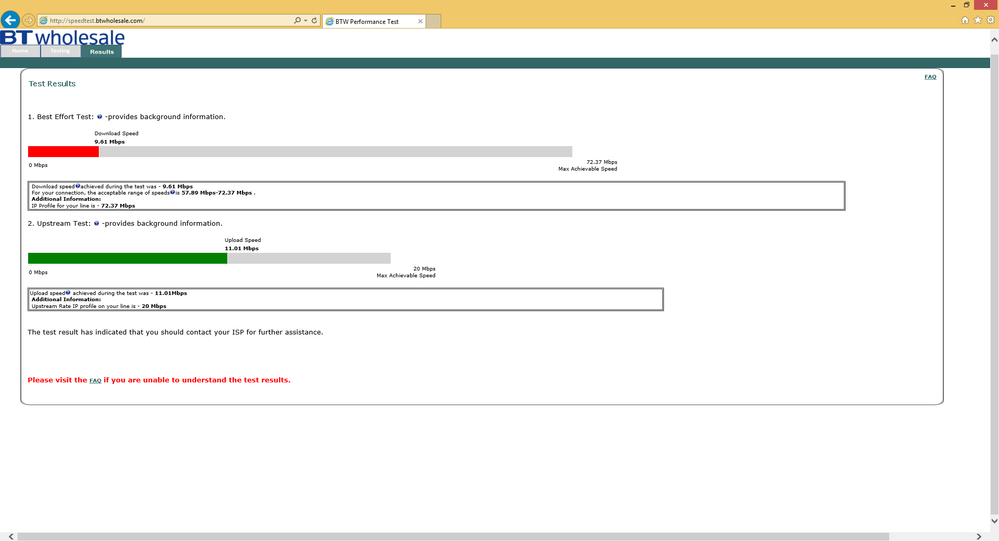Switch to the Testing tab
The image size is (999, 541).
pos(61,51)
